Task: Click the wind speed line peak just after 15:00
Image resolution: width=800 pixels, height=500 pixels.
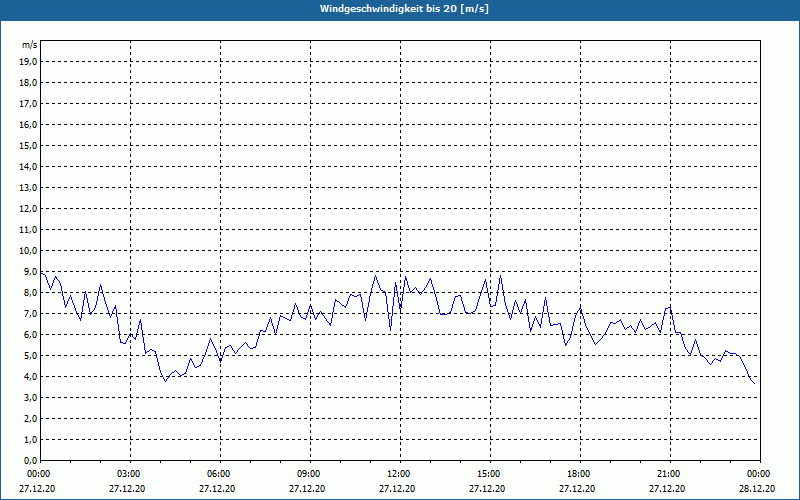Action: tap(501, 276)
